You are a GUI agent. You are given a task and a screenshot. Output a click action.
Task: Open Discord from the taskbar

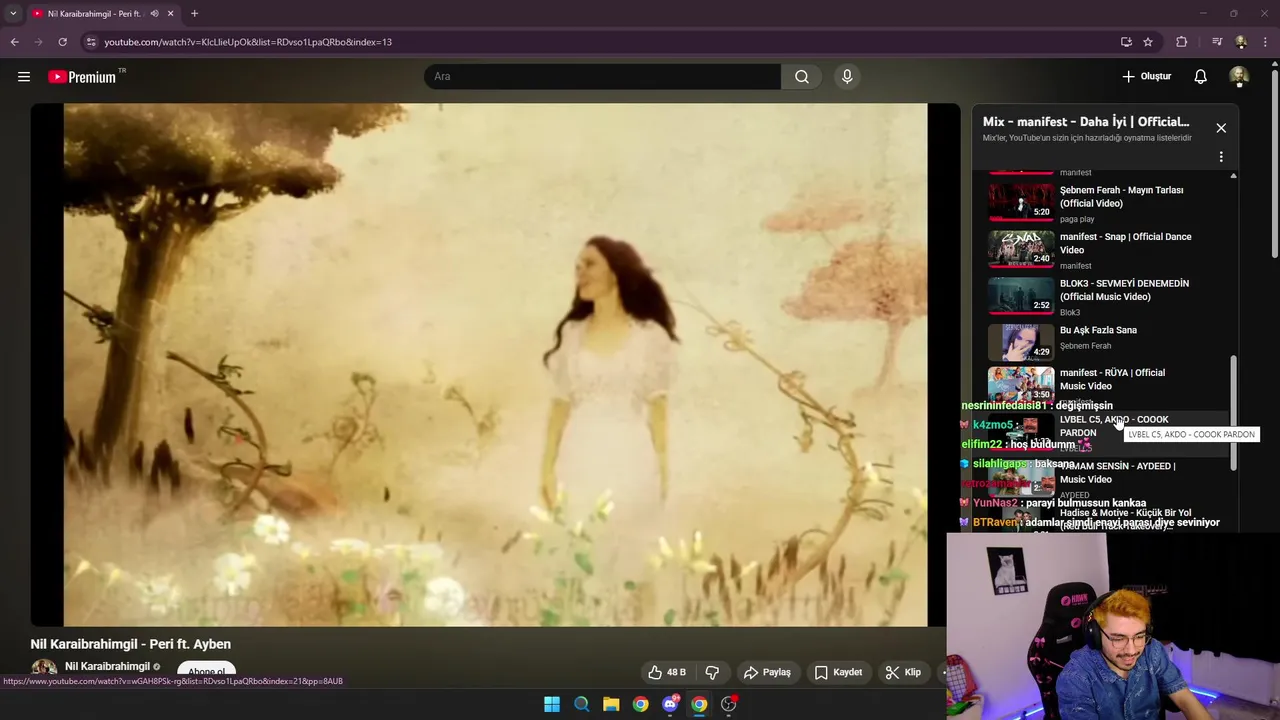click(670, 704)
